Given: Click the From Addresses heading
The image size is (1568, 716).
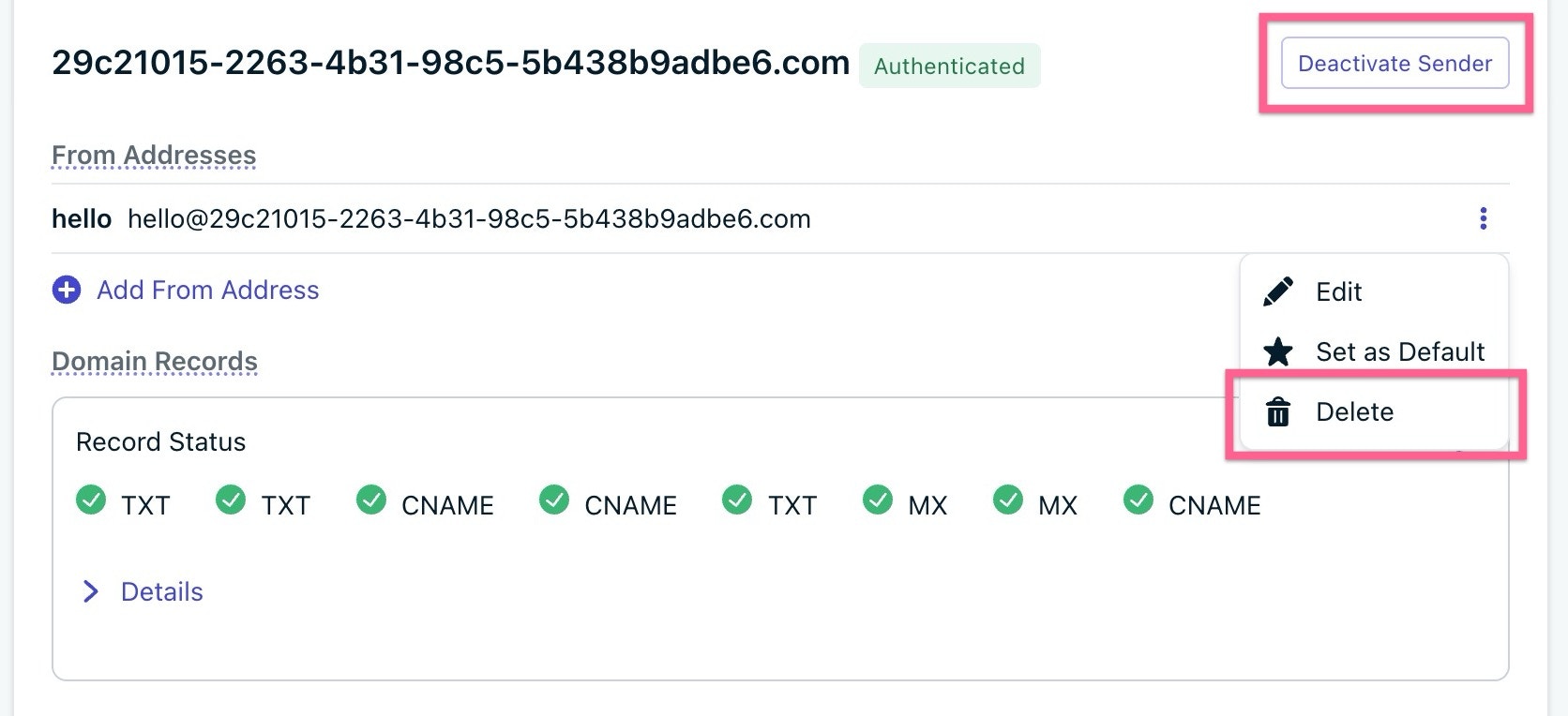Looking at the screenshot, I should pos(154,155).
